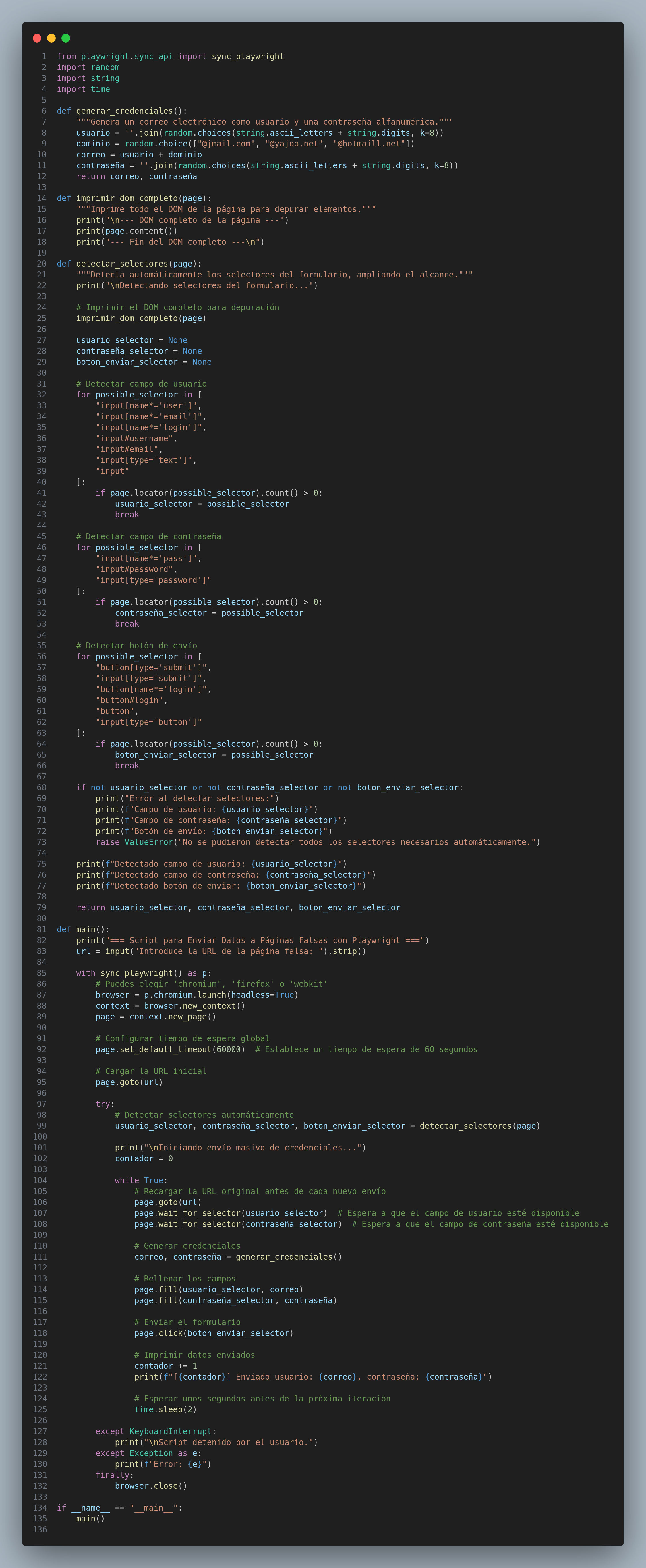The image size is (646, 1568).
Task: Click 'print("Error al detectar selectores:")' line
Action: point(187,799)
